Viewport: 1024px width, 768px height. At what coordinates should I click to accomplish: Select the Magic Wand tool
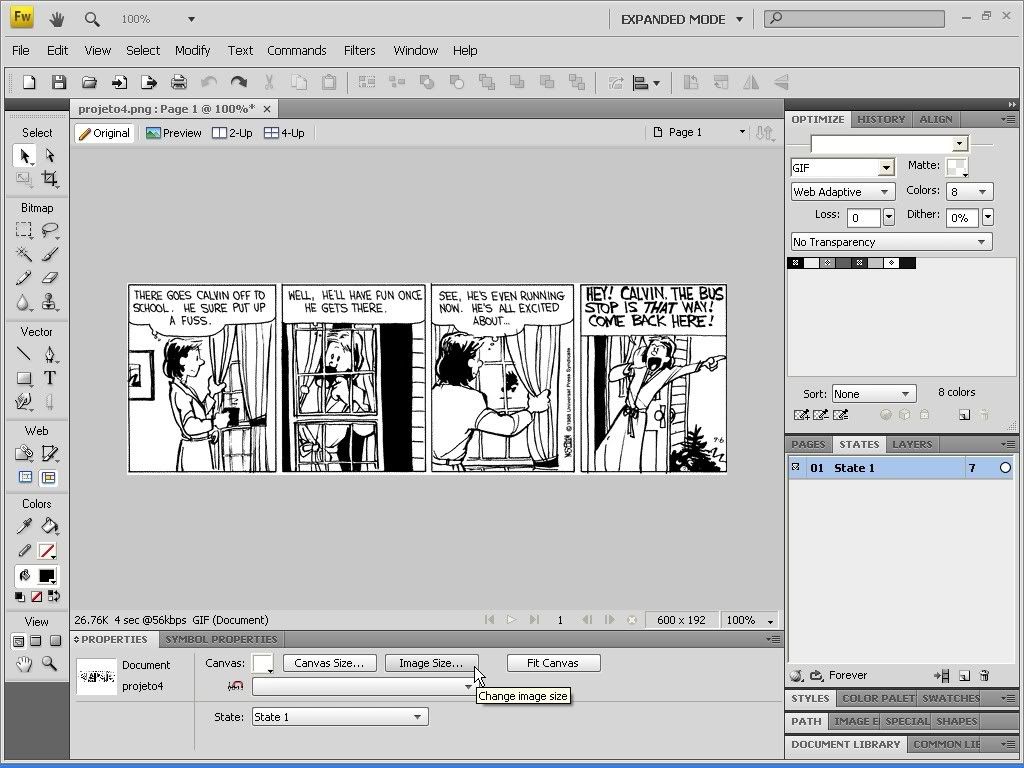pos(24,253)
